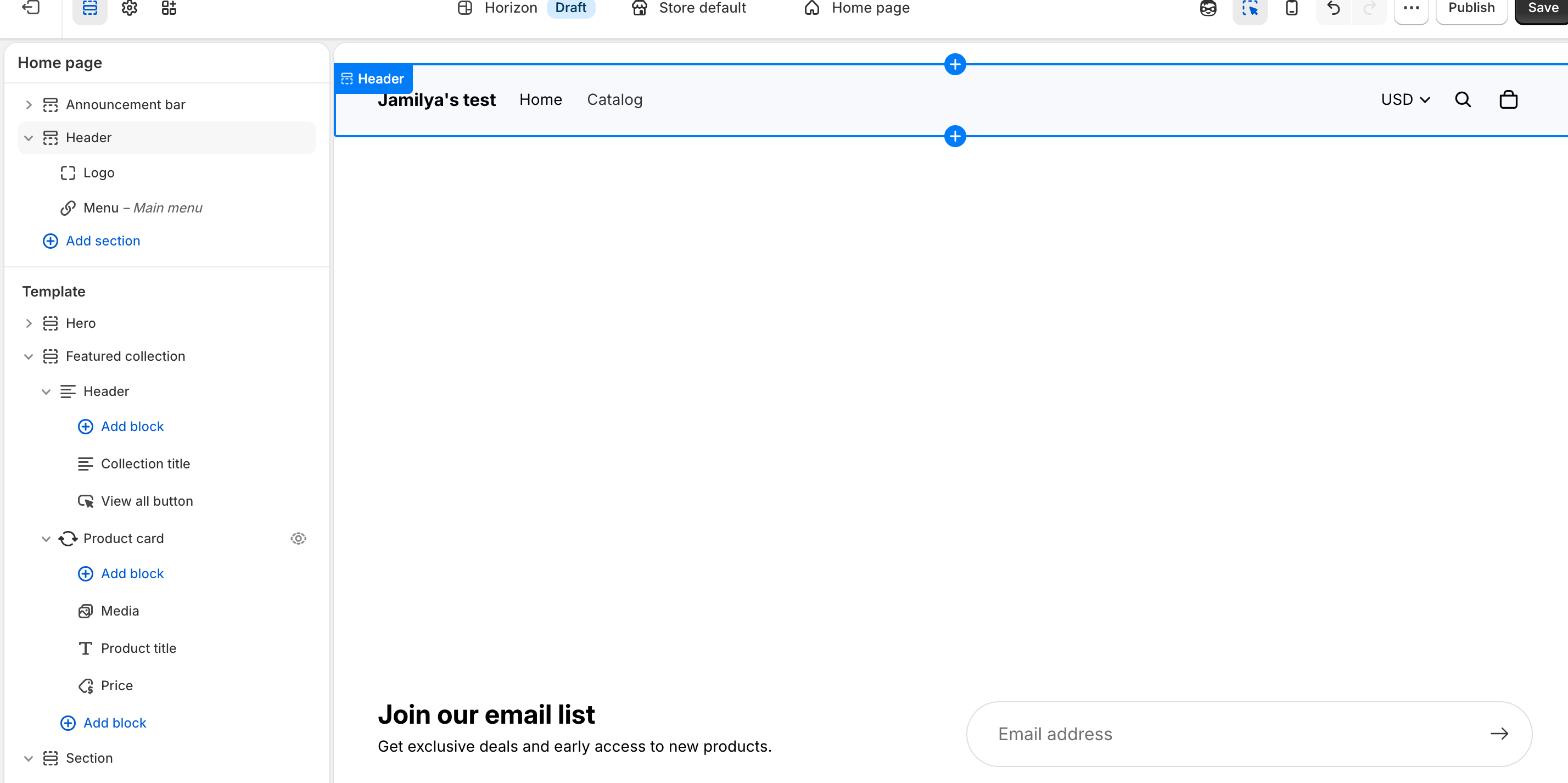Open the search icon in store header
The image size is (1568, 783).
pos(1463,99)
